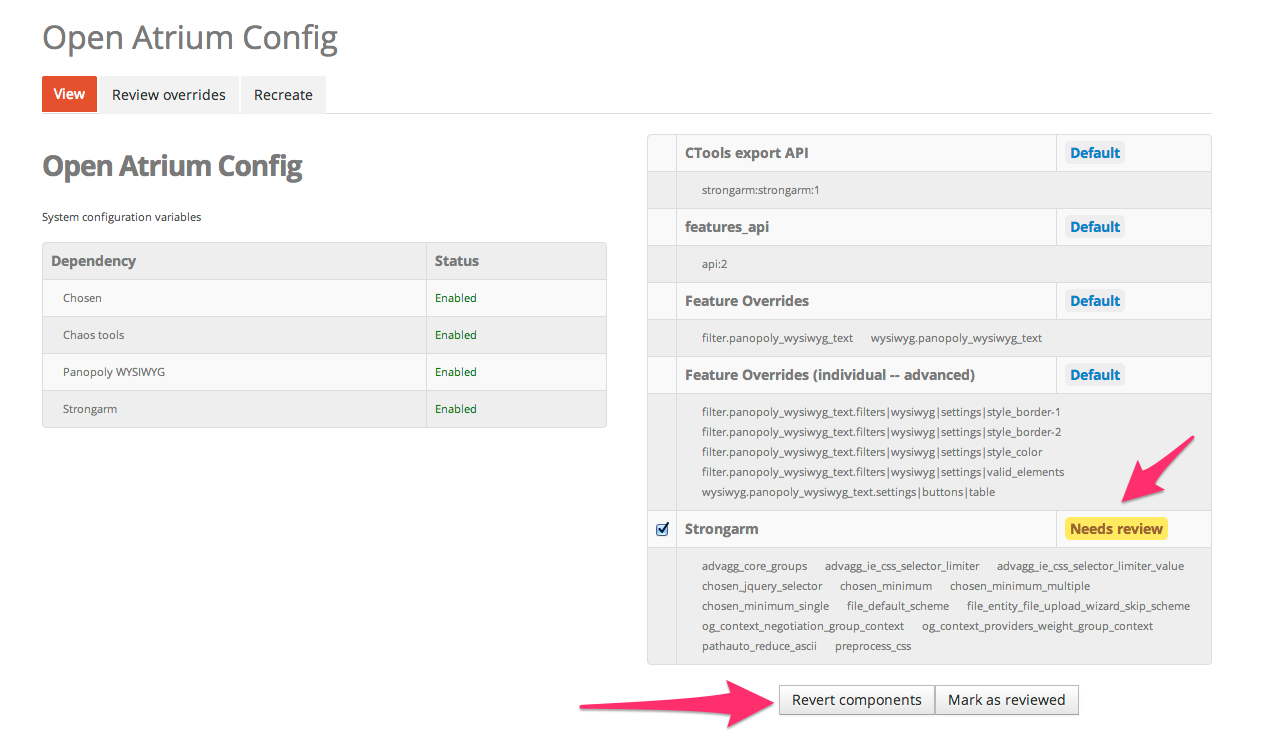Click the Enabled status for Chaos tools

(x=456, y=335)
